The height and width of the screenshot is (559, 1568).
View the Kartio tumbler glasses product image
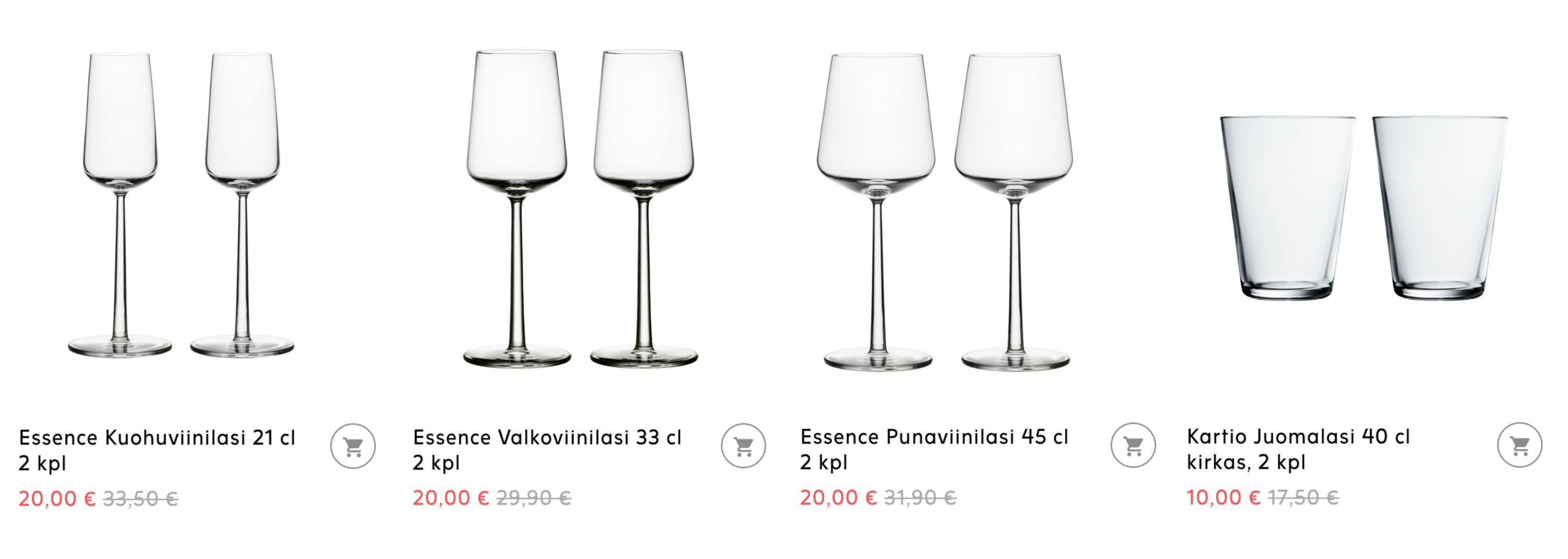[x=1364, y=207]
